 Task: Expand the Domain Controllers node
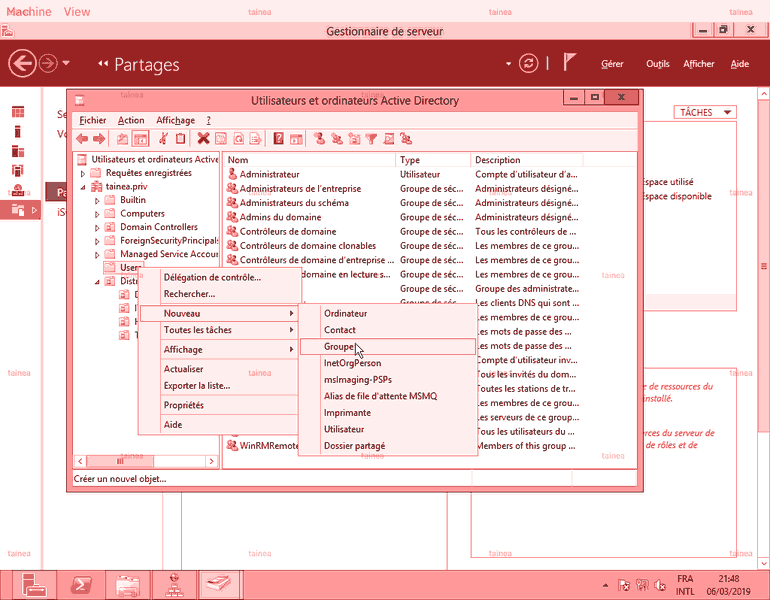[x=97, y=227]
